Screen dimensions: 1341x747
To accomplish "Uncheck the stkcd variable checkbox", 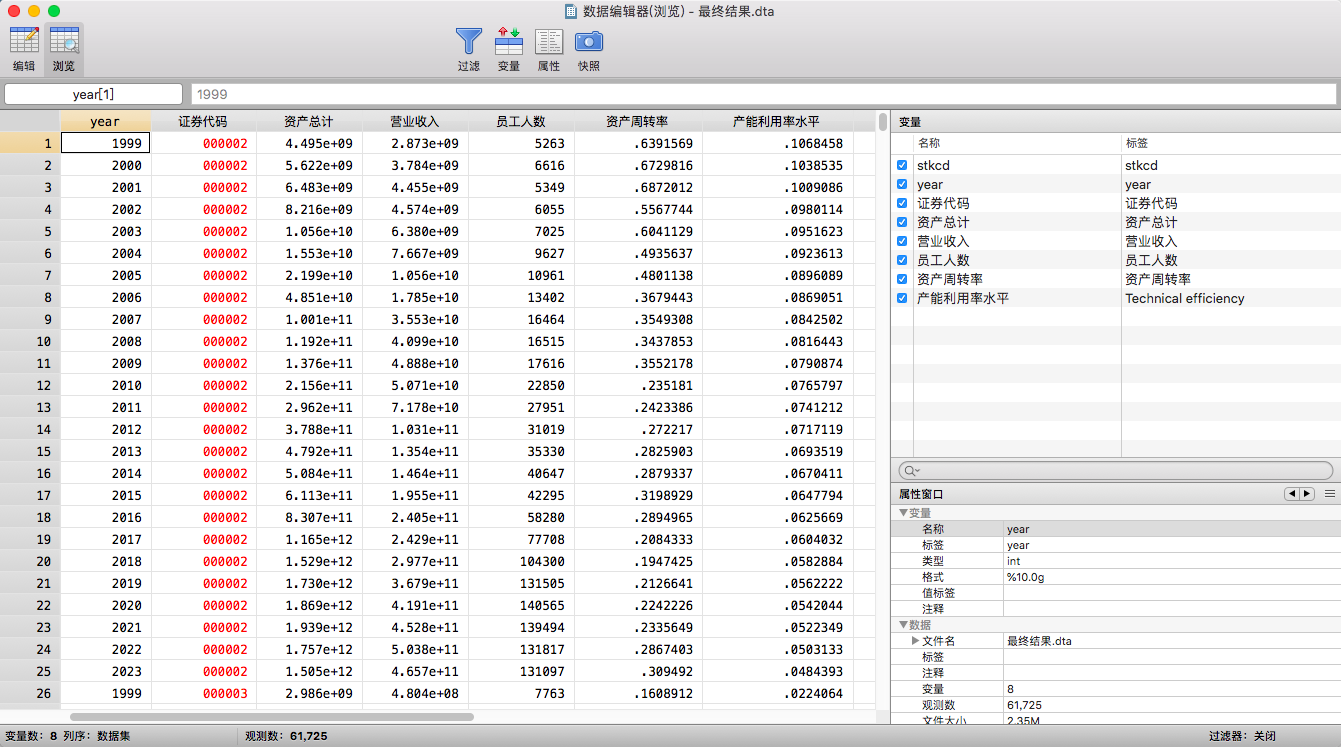I will pyautogui.click(x=902, y=165).
